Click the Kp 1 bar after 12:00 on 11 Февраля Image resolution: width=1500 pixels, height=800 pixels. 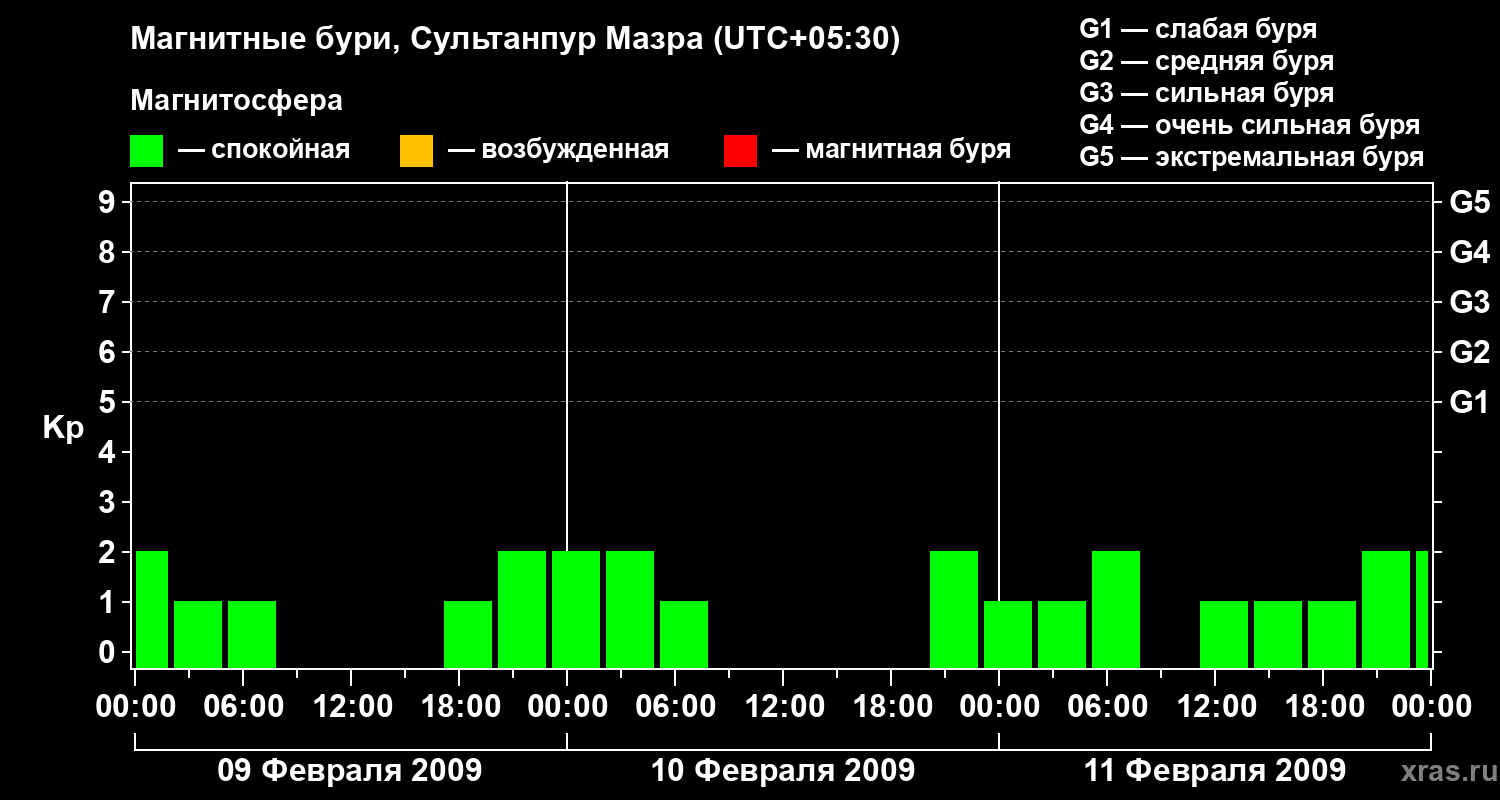coord(1224,634)
